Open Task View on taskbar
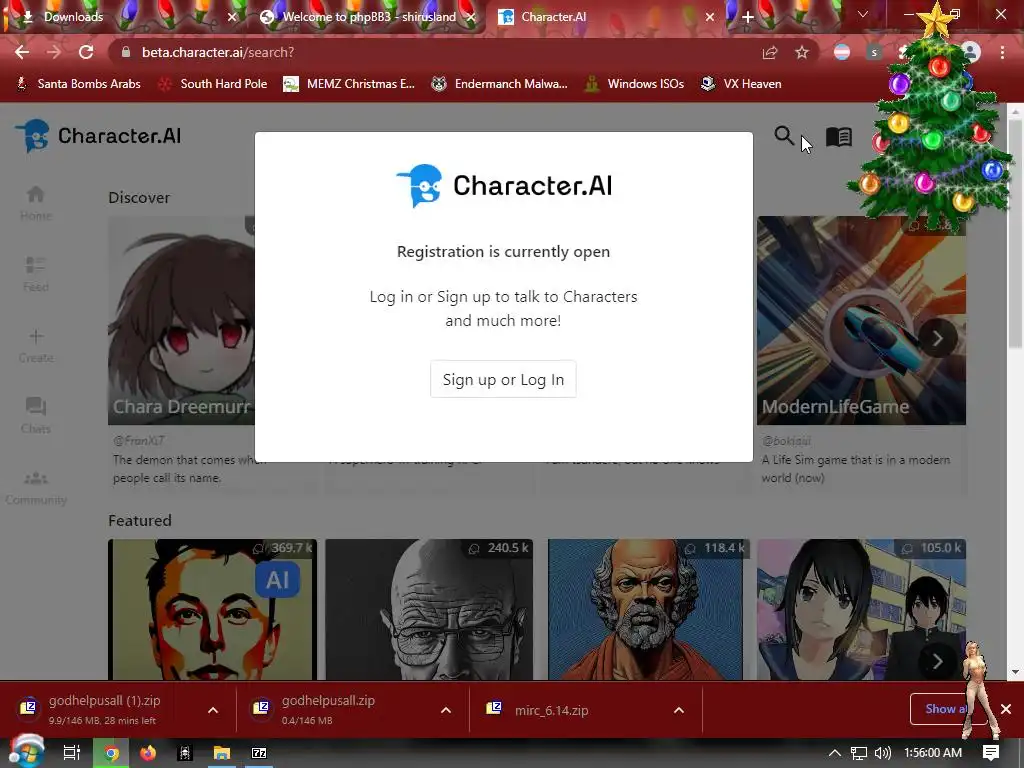Screen dimensions: 1024x768 click(72, 753)
